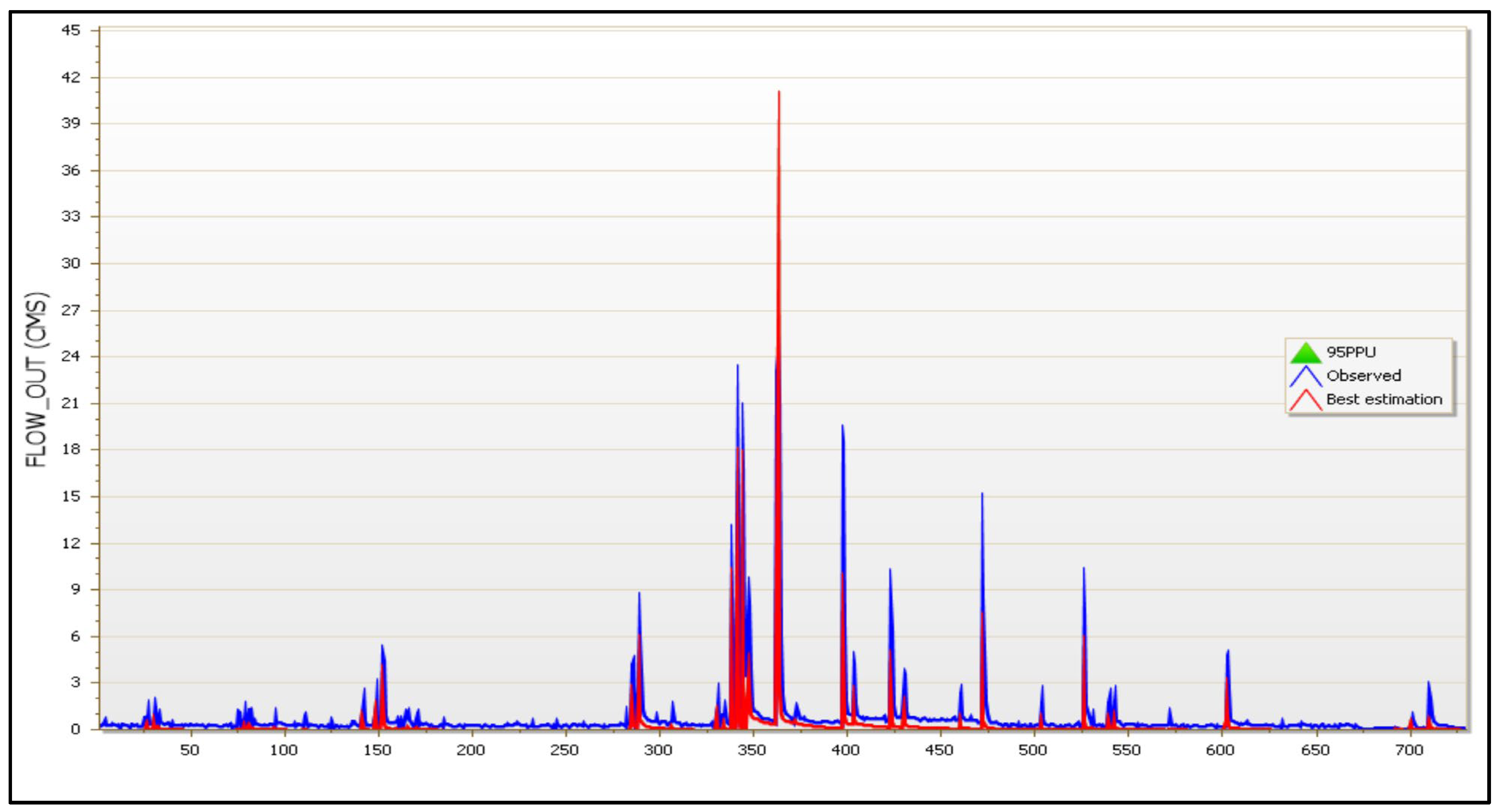Click the blue peak near x=470
The height and width of the screenshot is (812, 1500).
click(x=982, y=496)
